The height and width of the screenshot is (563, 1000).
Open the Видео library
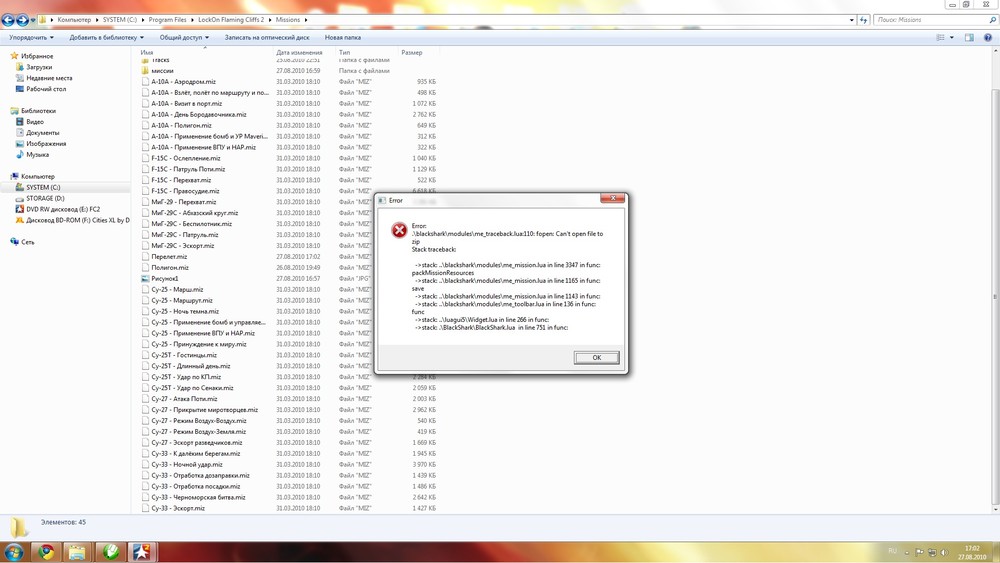pyautogui.click(x=34, y=122)
